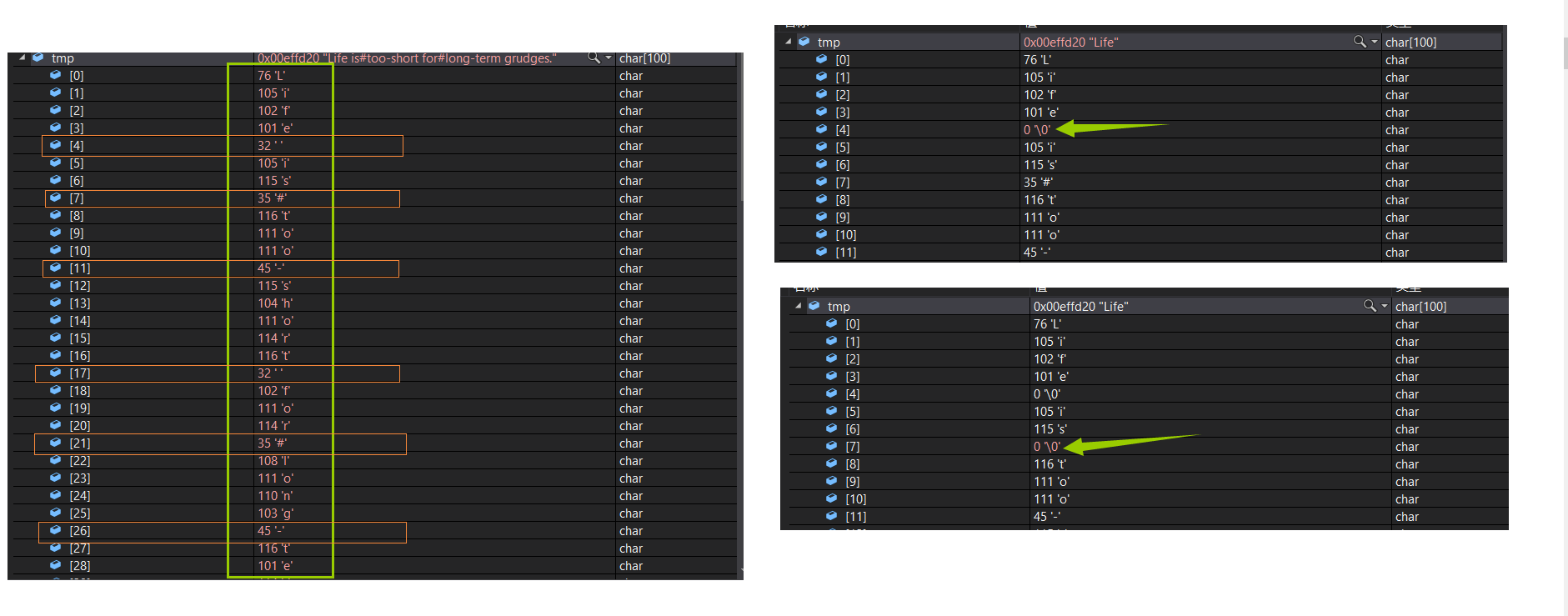Select the 103 'g' value of element [25]
1568x616 pixels.
(275, 513)
